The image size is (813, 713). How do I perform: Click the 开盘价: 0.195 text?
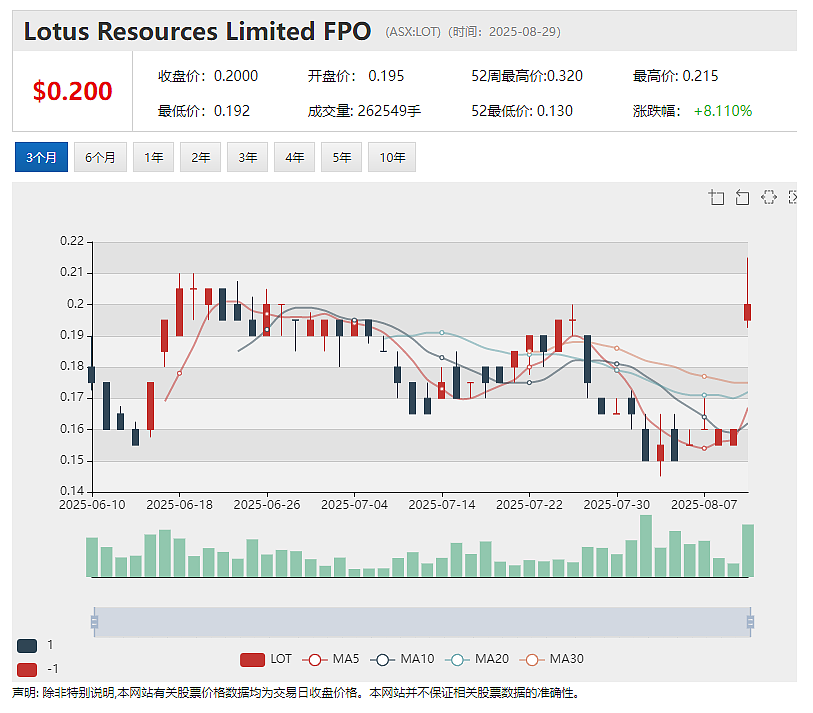[x=356, y=76]
